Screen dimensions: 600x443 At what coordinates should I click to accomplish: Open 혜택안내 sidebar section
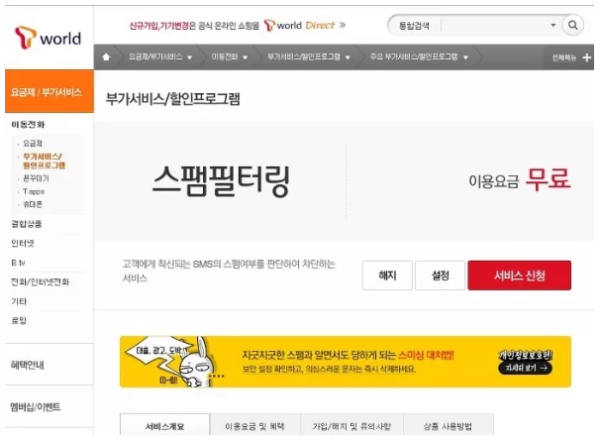(27, 365)
